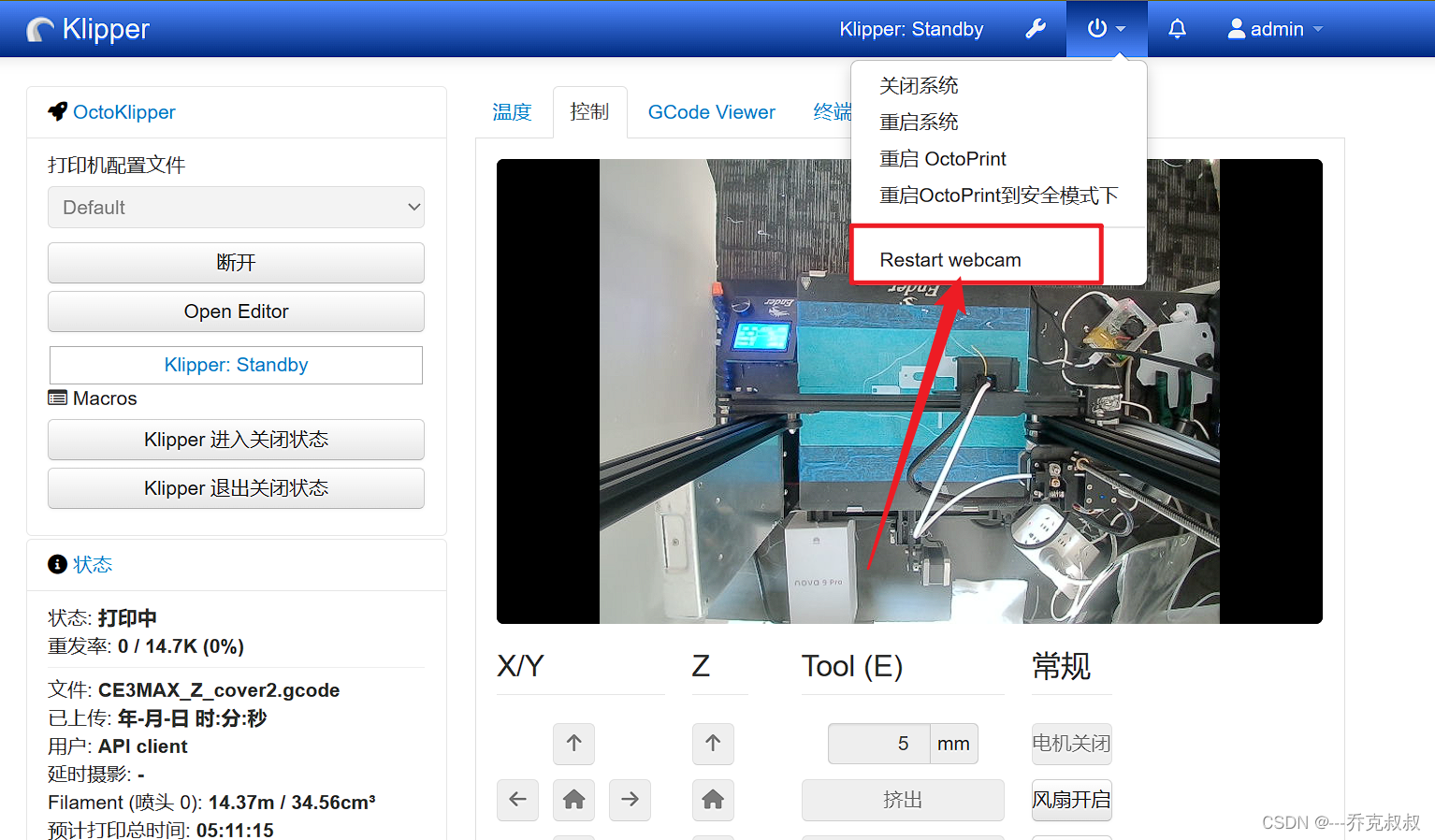1435x840 pixels.
Task: Jog the X axis left with the arrow
Action: [x=517, y=800]
